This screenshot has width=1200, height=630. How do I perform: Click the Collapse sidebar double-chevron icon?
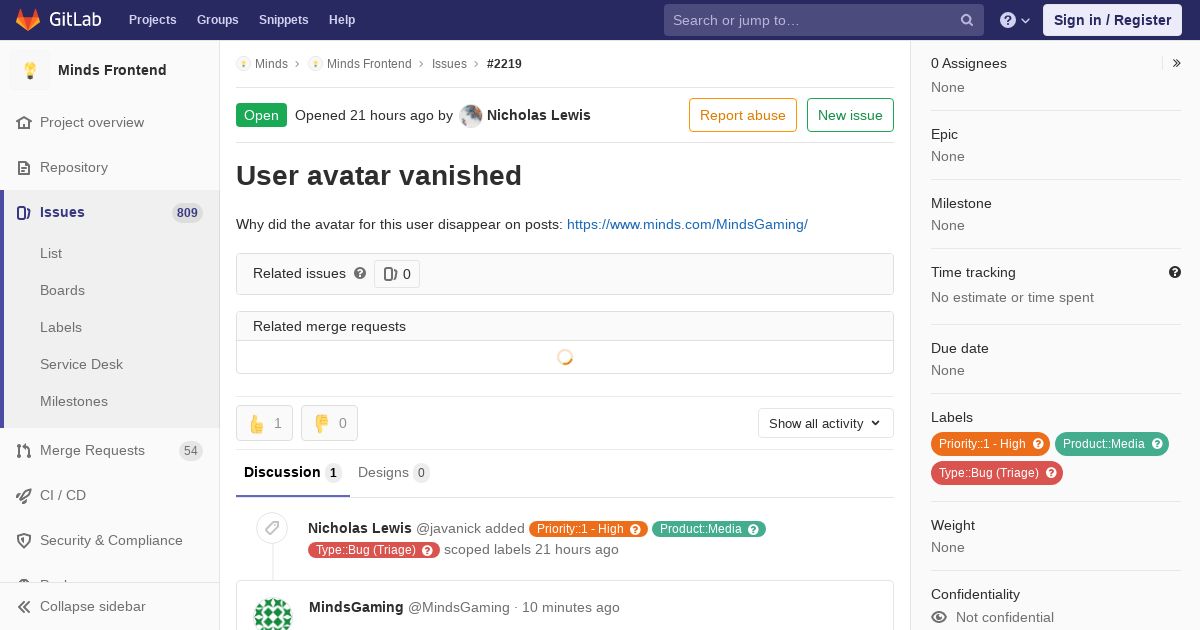[x=24, y=606]
